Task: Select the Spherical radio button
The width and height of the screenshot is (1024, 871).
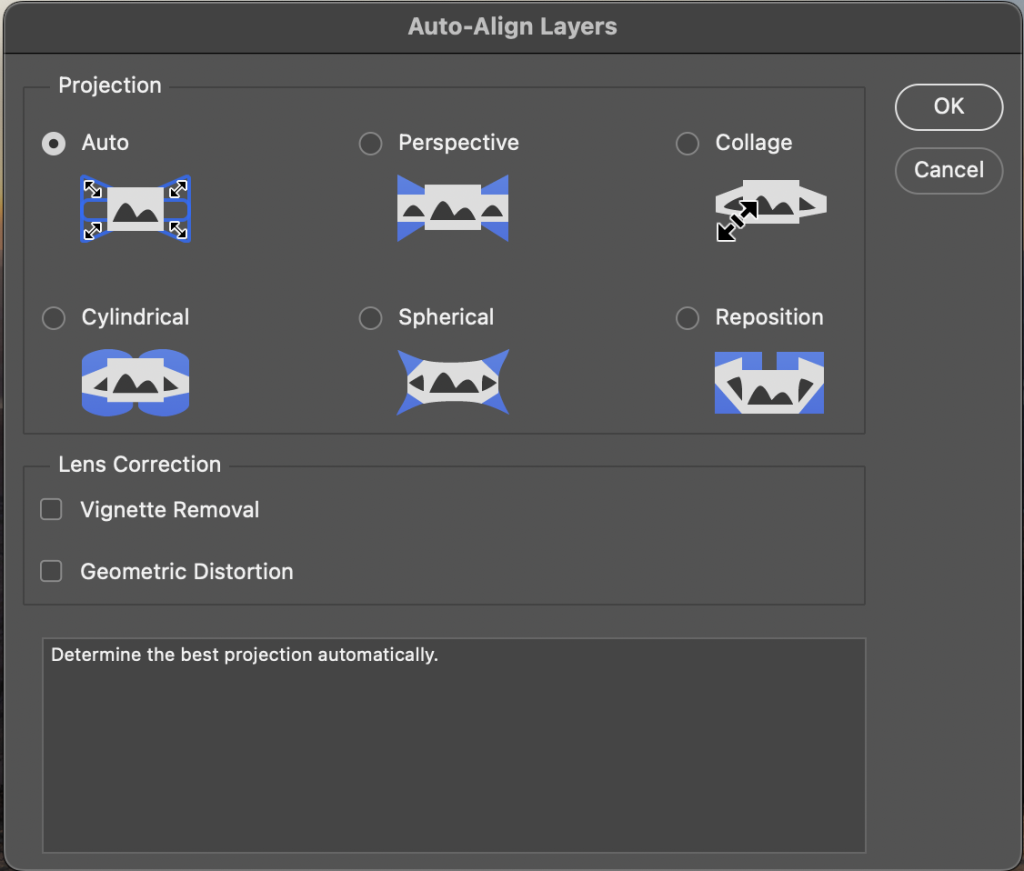Action: [x=370, y=318]
